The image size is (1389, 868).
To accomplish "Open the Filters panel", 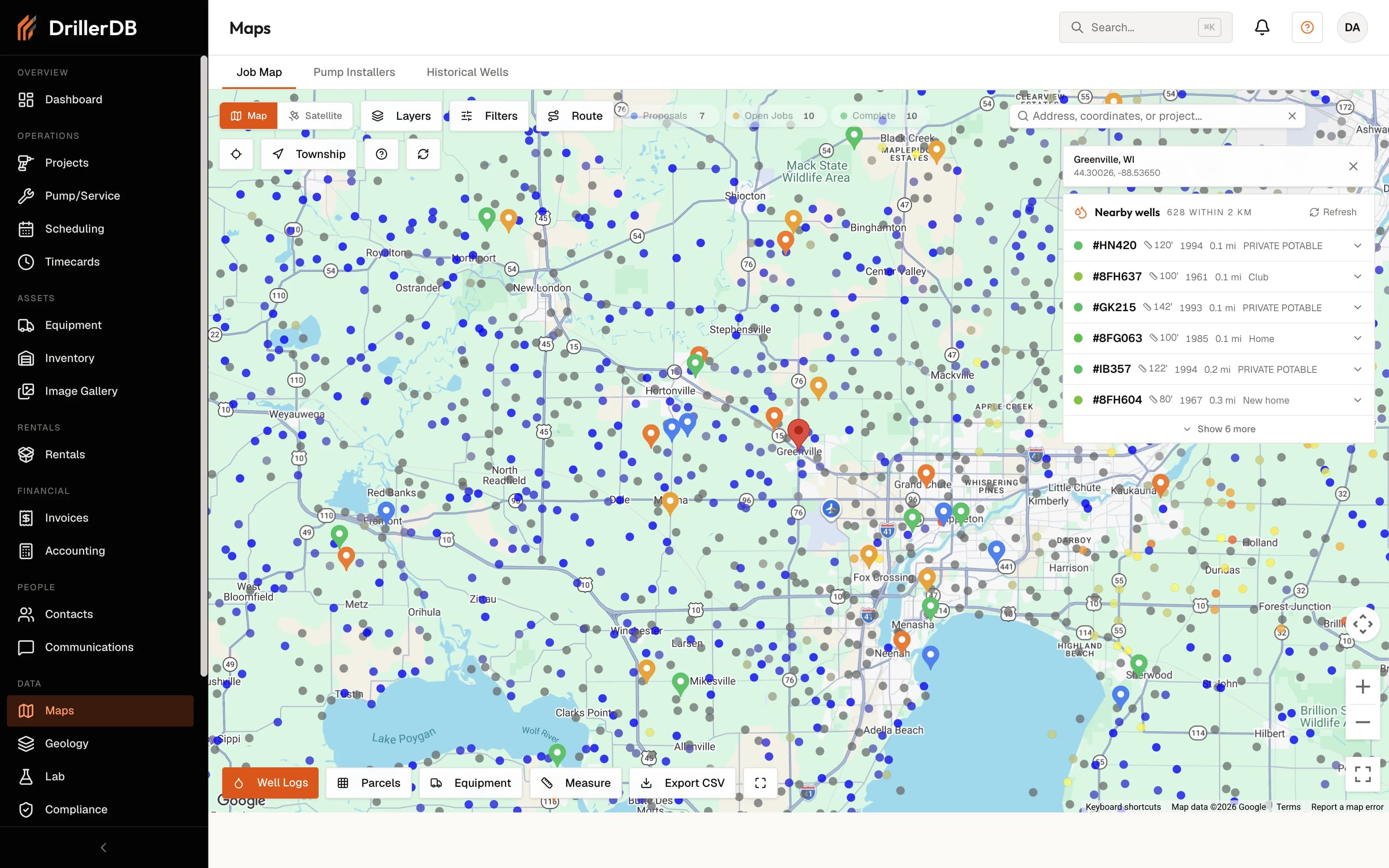I will 489,116.
